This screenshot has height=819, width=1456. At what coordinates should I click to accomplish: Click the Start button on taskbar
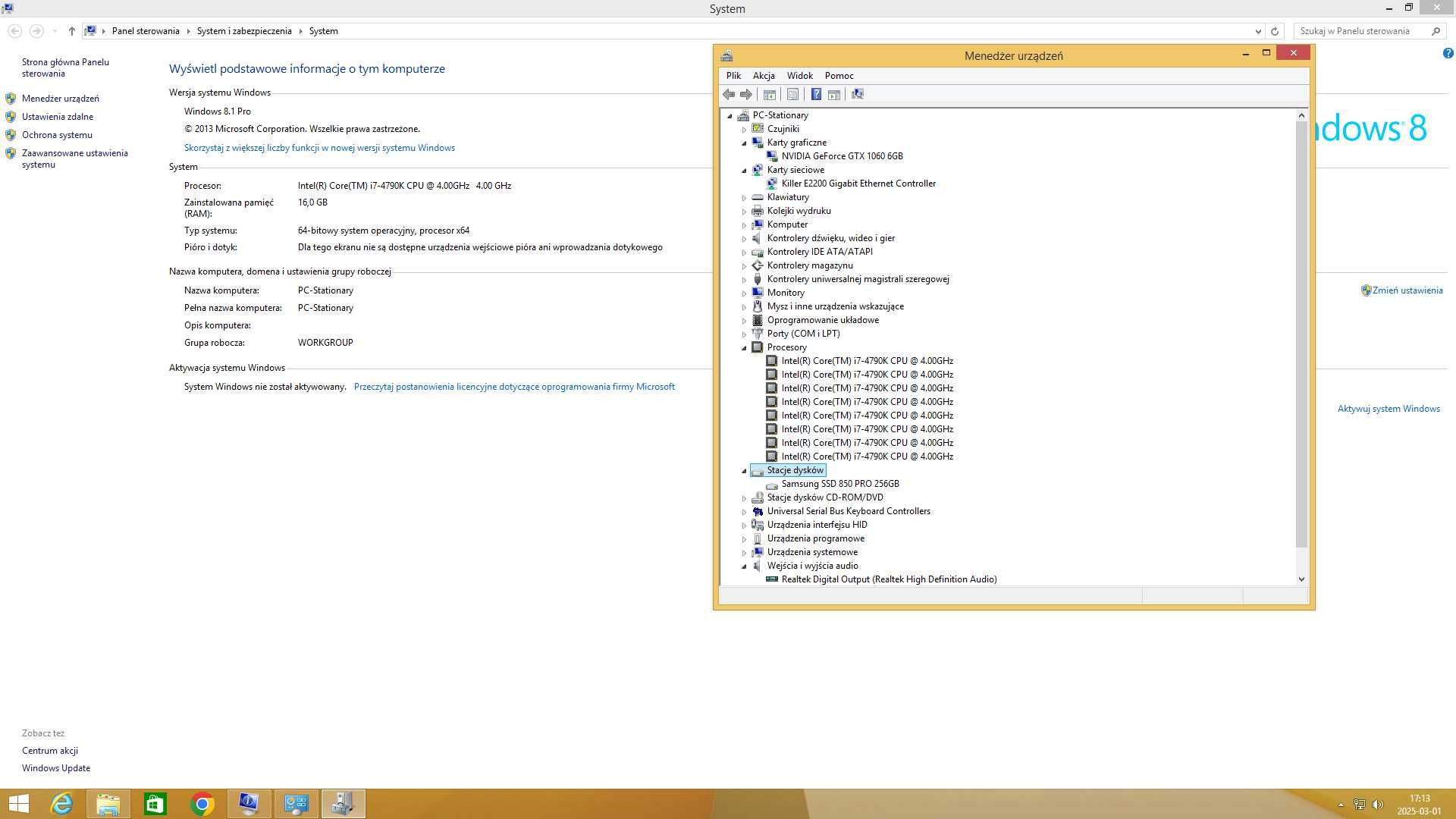point(18,804)
